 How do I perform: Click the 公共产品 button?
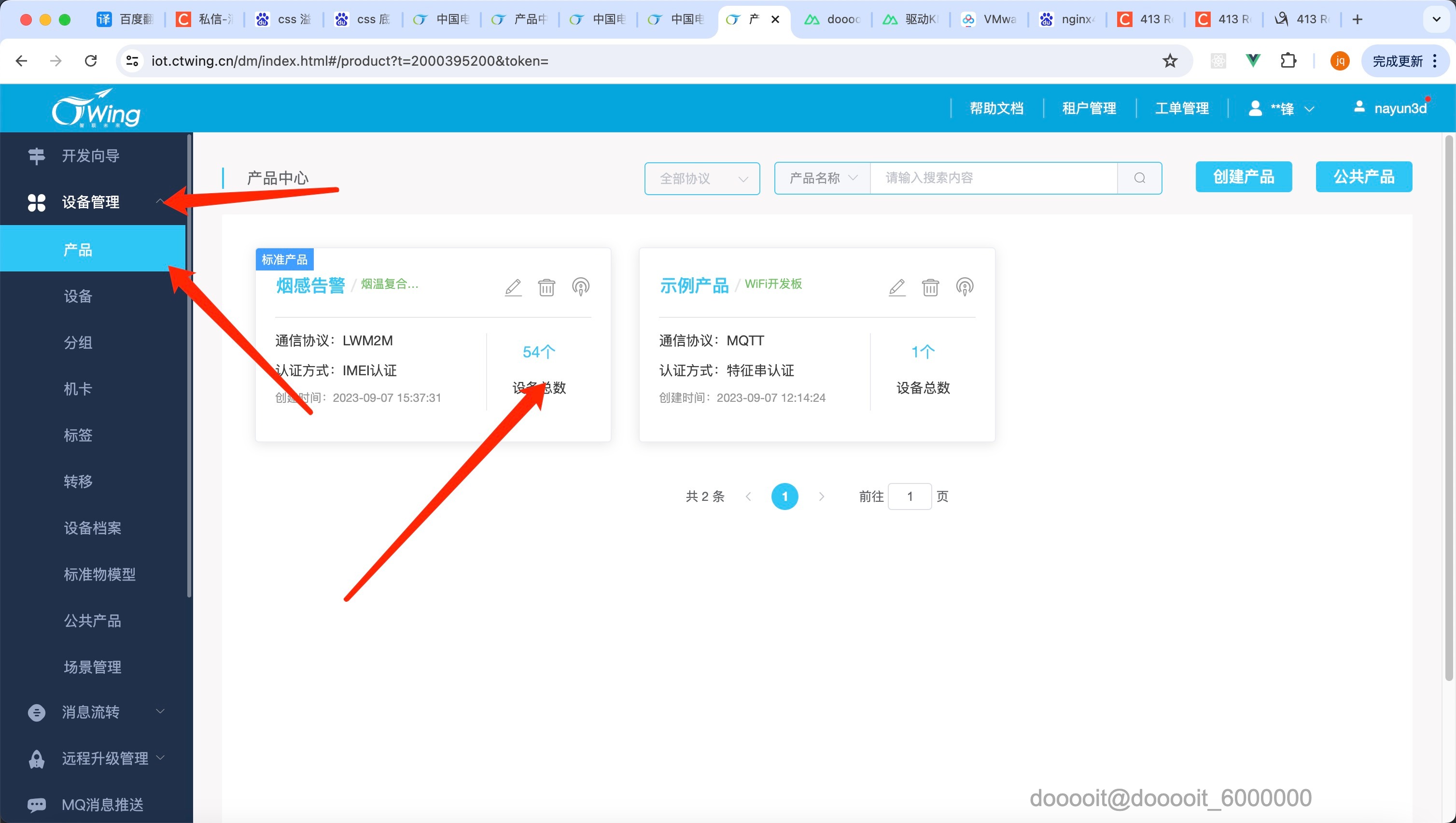click(x=1364, y=177)
